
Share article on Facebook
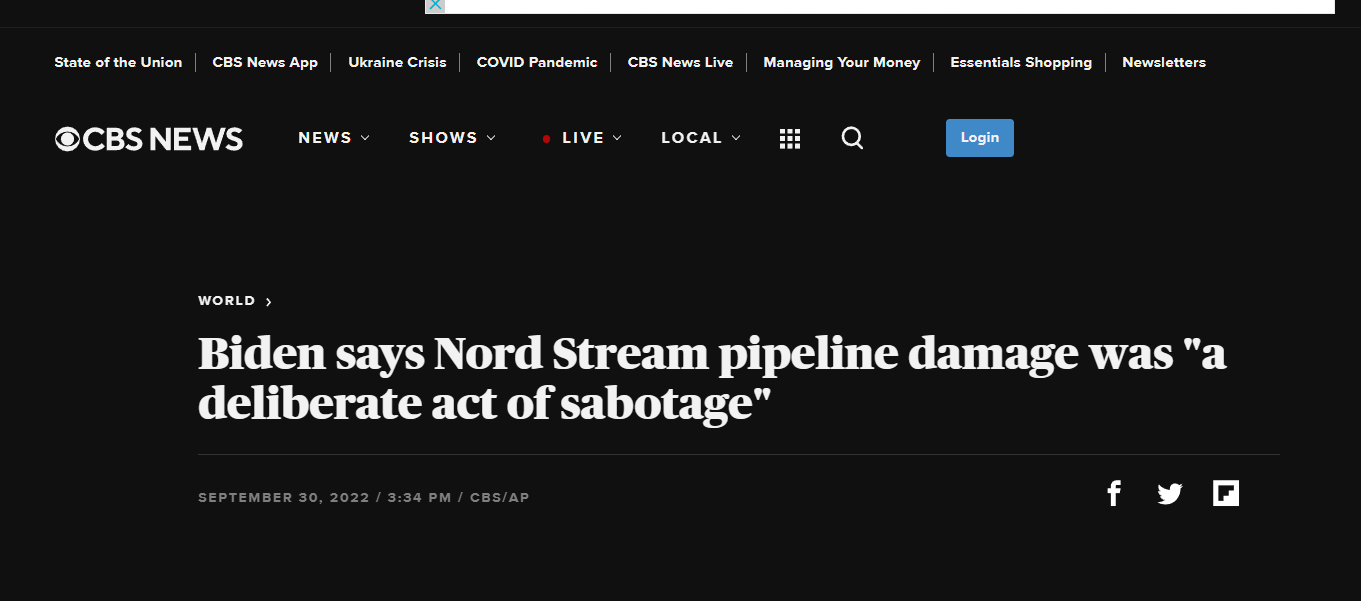1114,493
